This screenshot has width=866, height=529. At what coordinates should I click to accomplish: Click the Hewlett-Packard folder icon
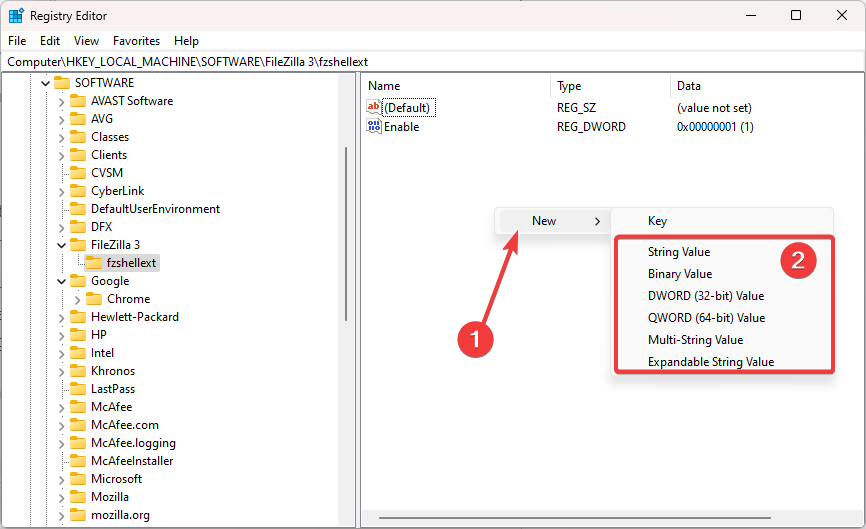(78, 317)
